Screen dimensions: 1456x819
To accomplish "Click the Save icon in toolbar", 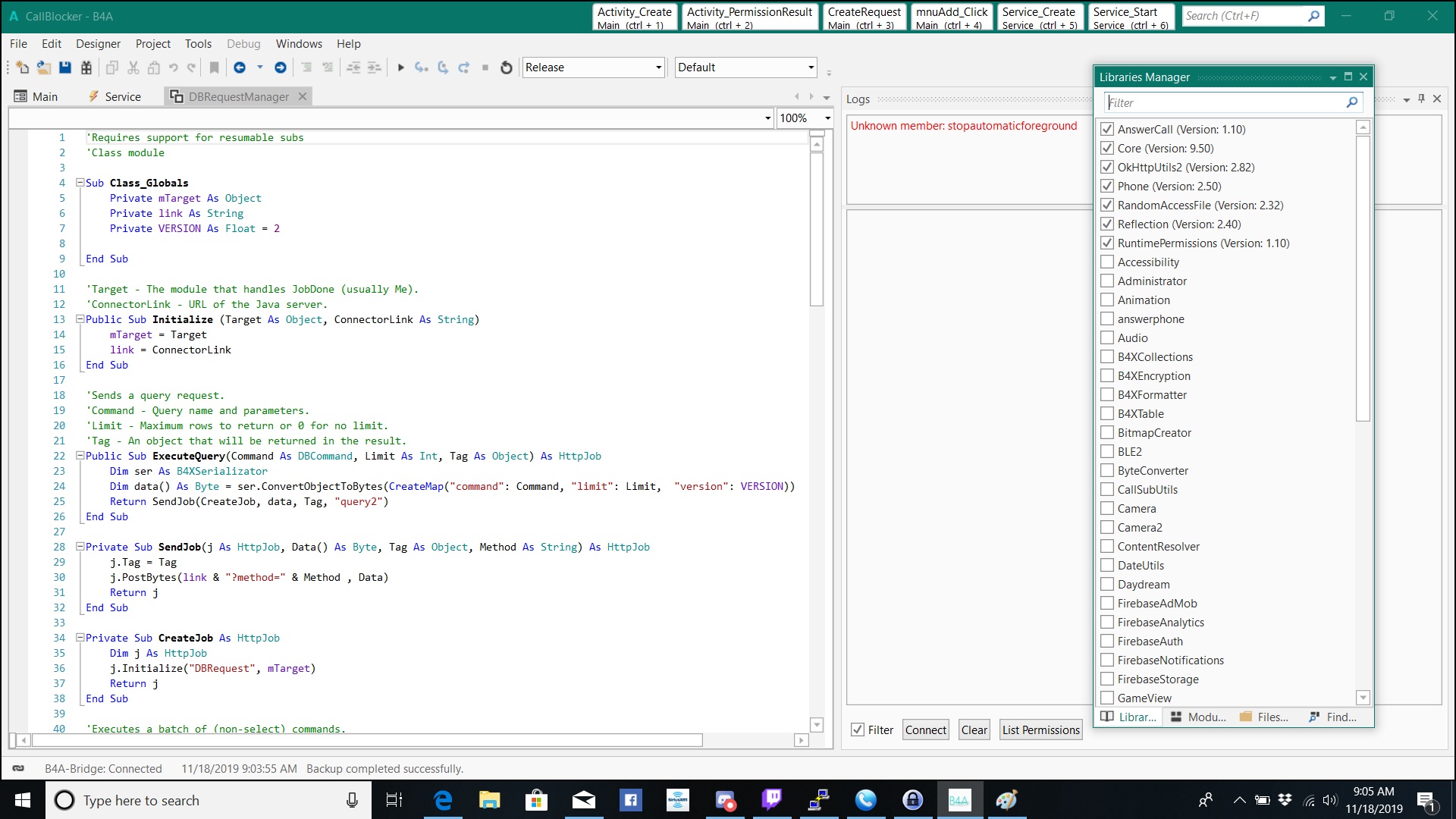I will tap(65, 67).
